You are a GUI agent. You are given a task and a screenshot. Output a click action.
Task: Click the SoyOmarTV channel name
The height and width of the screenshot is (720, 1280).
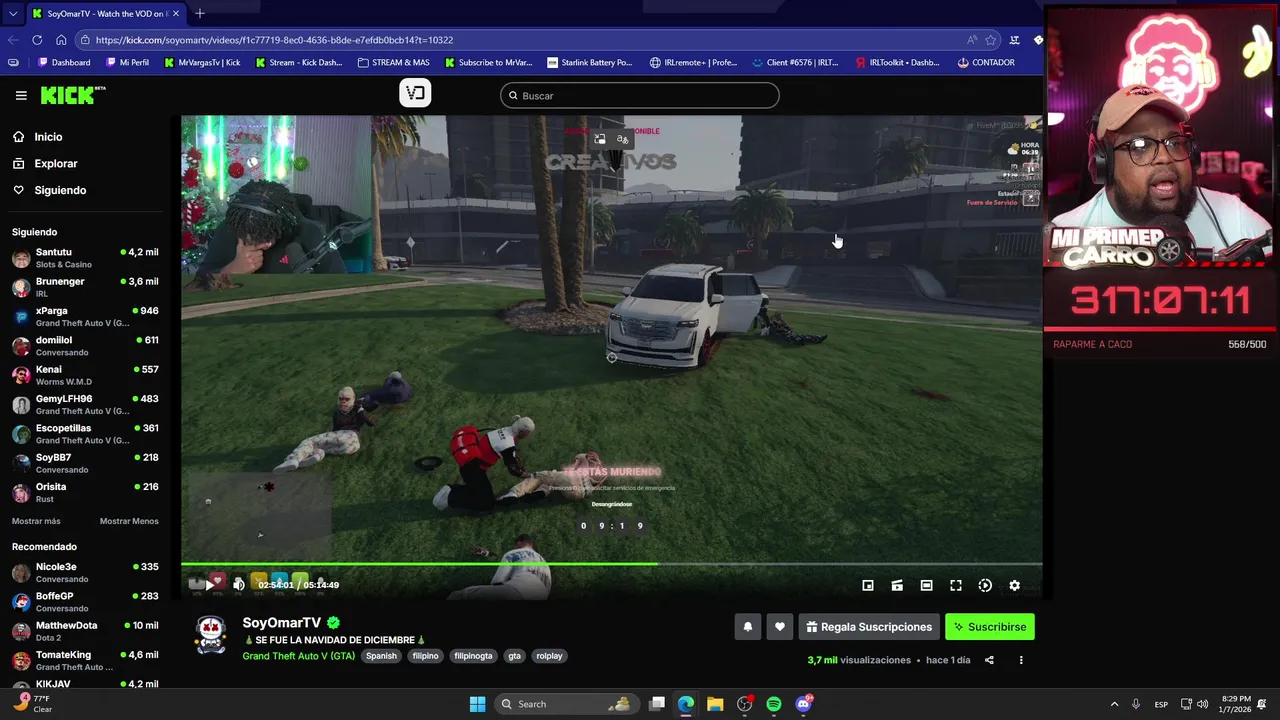click(x=281, y=623)
